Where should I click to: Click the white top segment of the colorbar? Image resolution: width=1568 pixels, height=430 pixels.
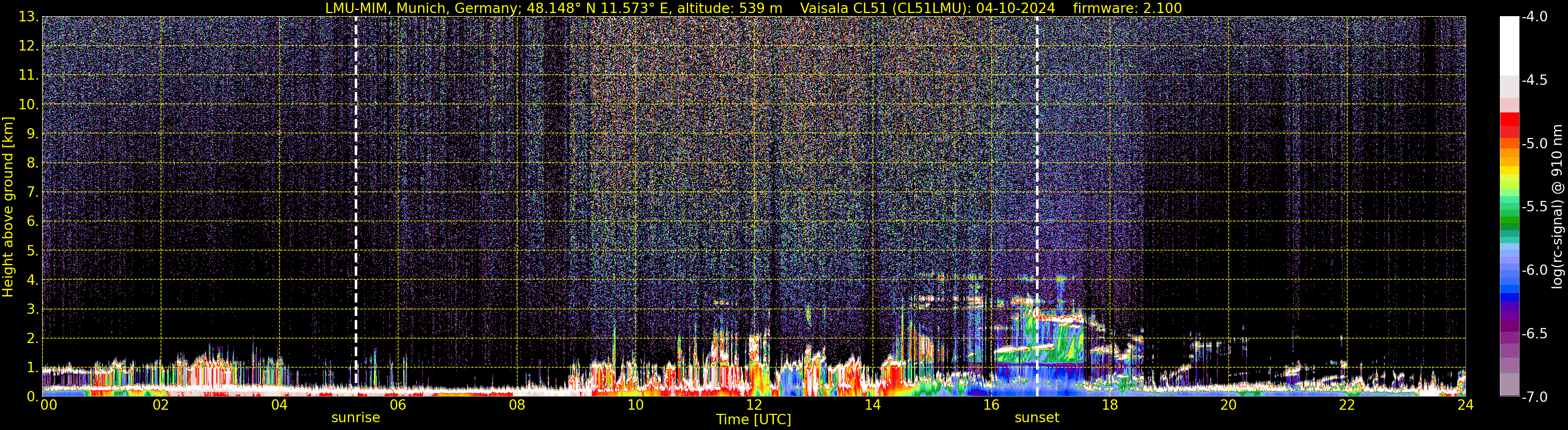1509,46
